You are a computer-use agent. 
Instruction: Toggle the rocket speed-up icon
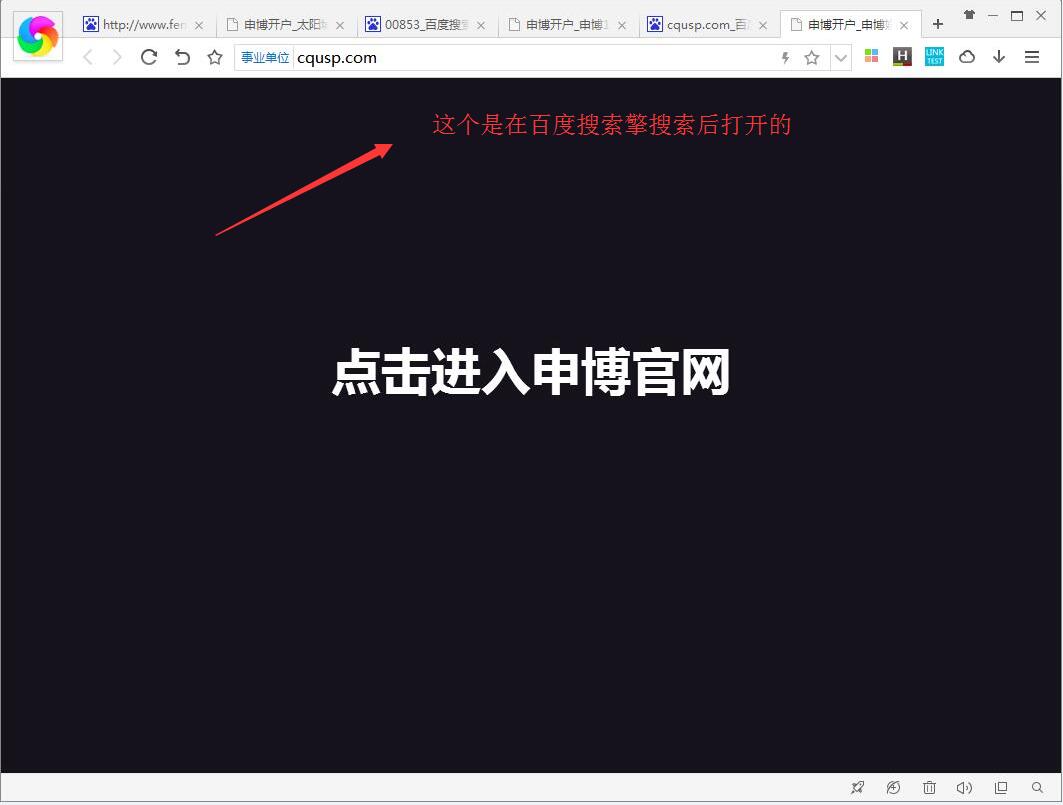coord(857,788)
